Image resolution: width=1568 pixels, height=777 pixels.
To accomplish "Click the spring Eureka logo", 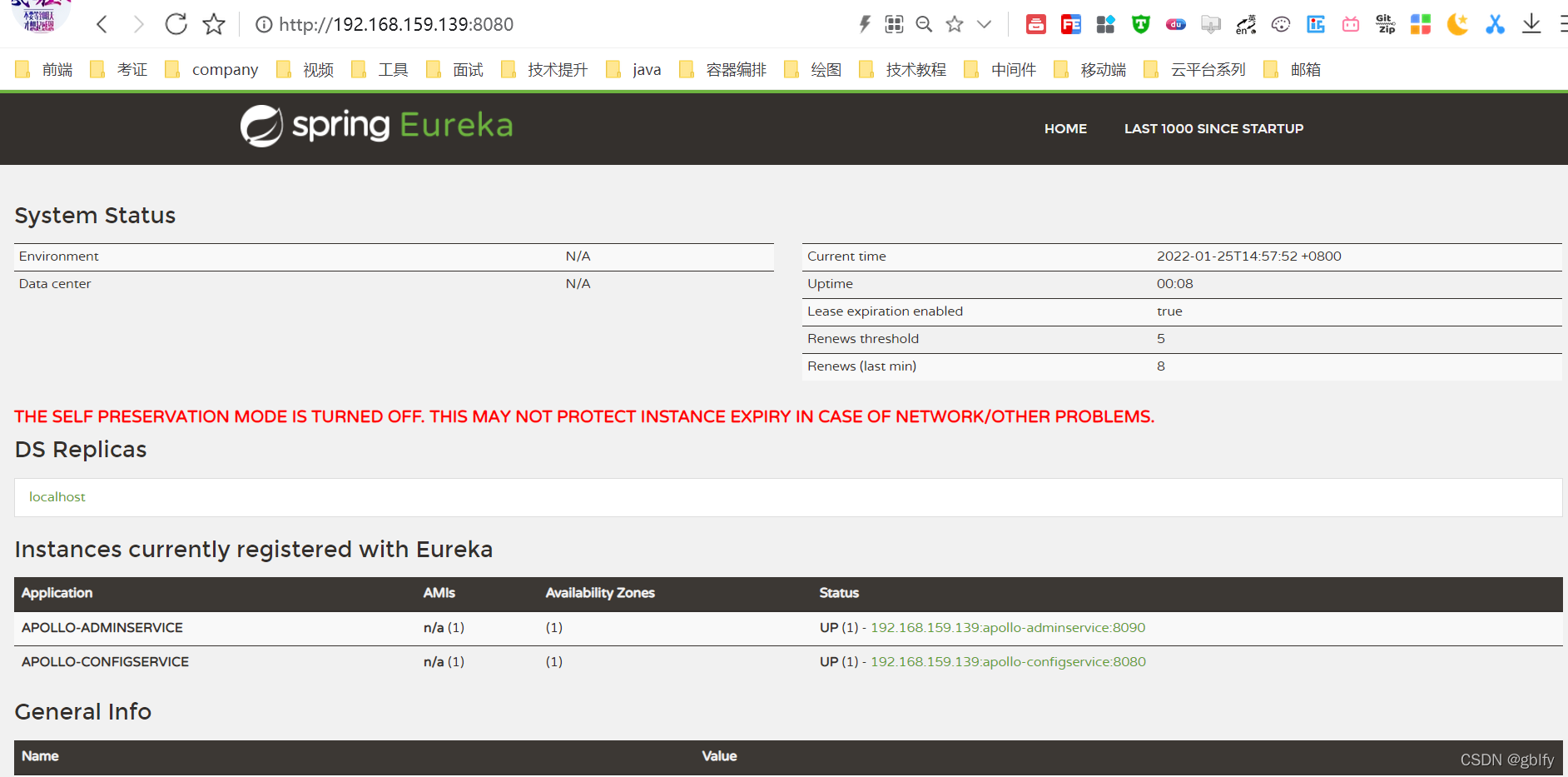I will (x=376, y=126).
